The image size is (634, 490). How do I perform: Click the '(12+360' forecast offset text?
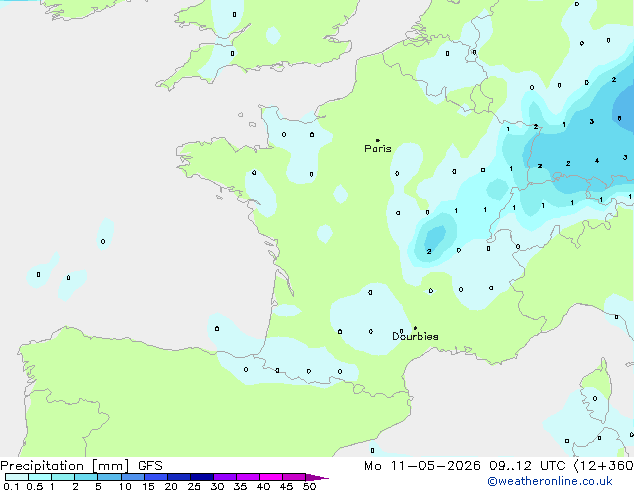(x=603, y=466)
